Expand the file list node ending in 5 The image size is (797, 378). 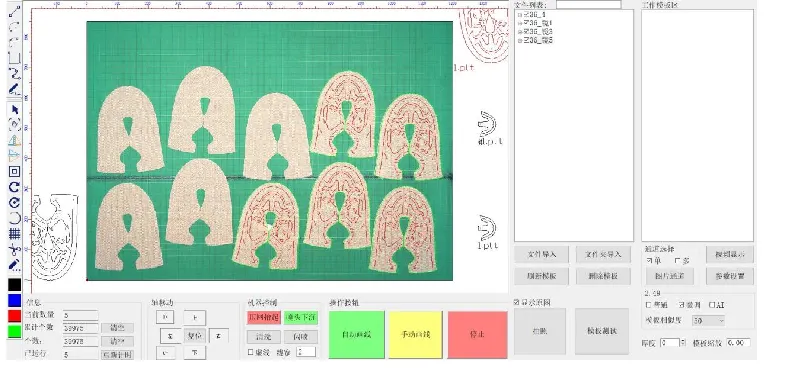(x=520, y=40)
